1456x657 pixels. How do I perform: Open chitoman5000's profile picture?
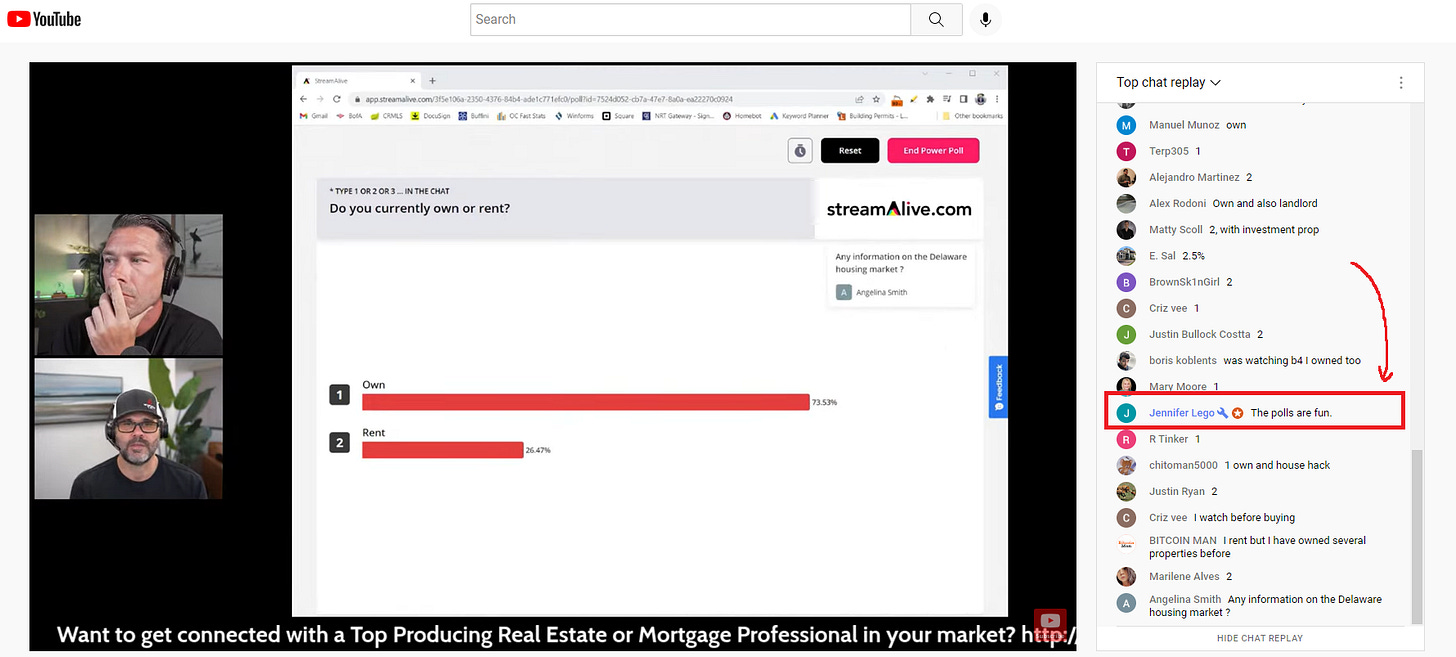[1127, 465]
